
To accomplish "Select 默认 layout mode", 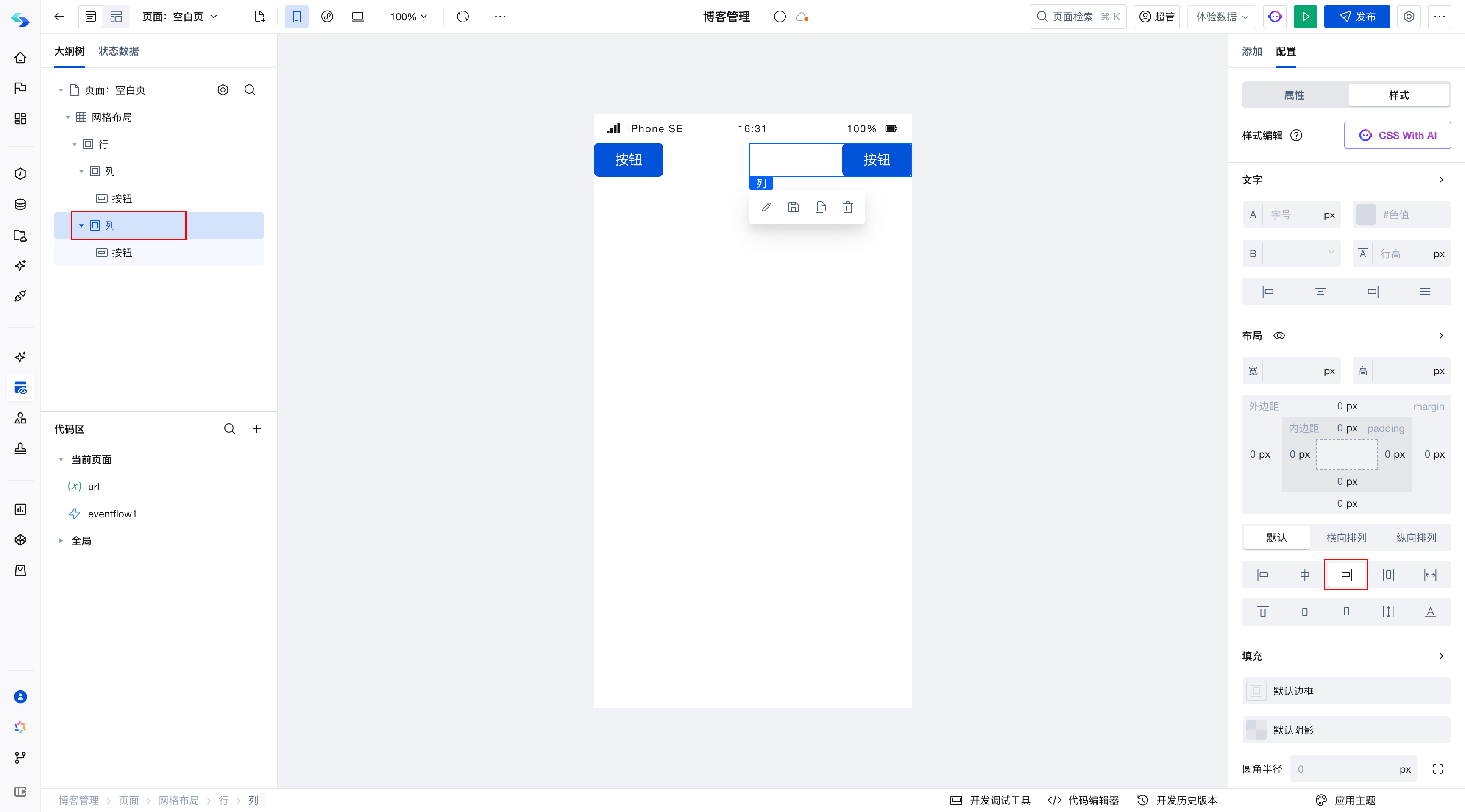I will (1277, 537).
